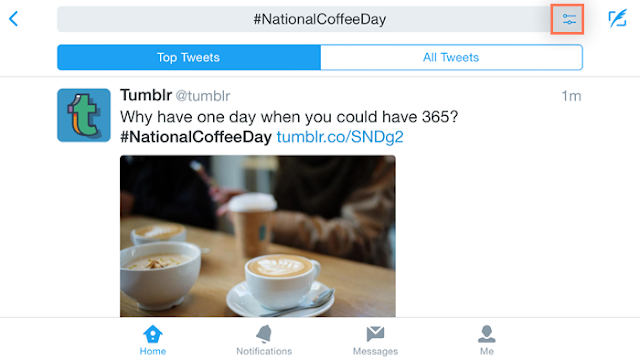Tap the 1m tweet timestamp
This screenshot has height=360, width=640.
[571, 96]
